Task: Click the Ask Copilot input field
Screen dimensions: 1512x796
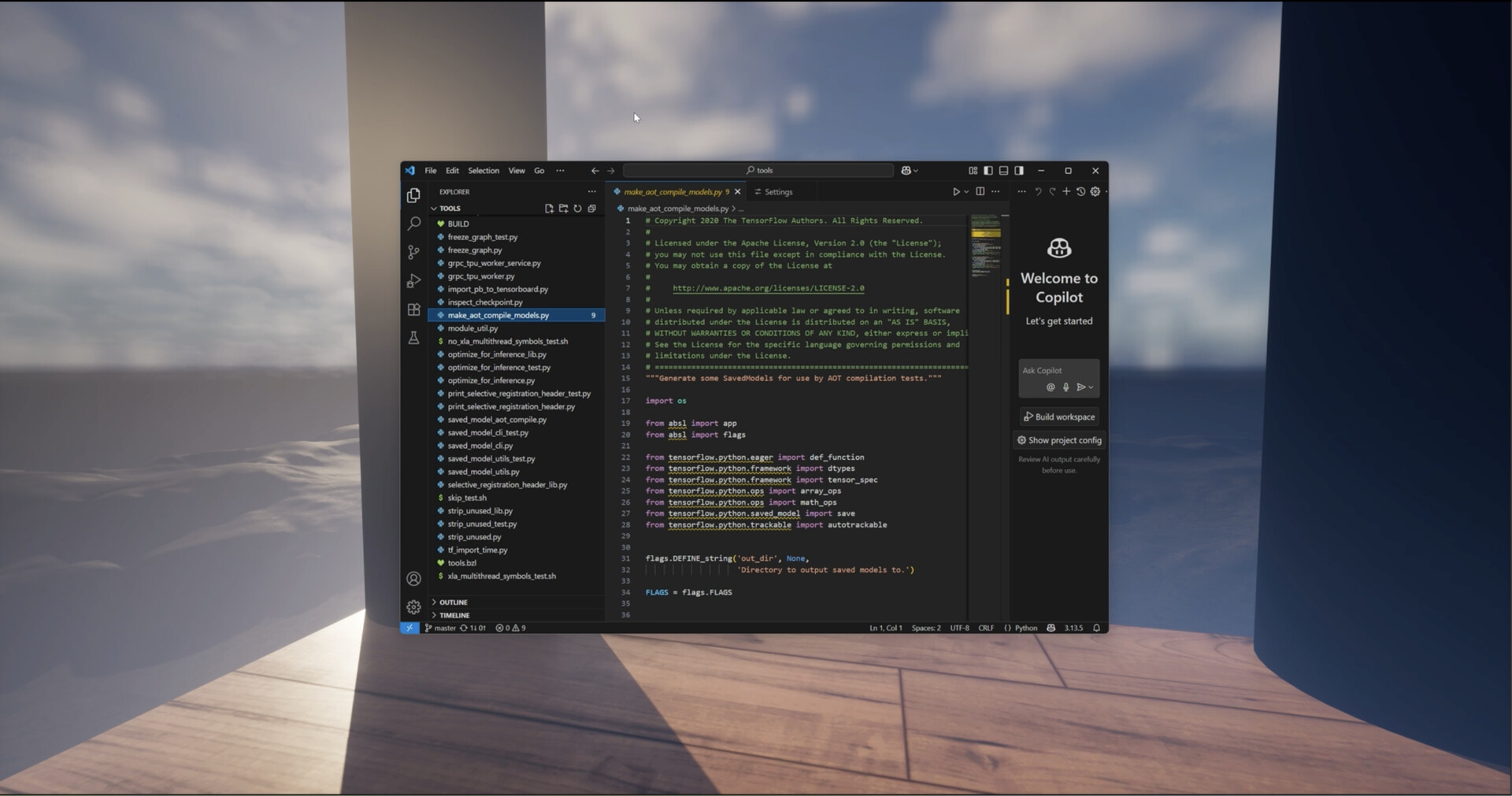Action: coord(1058,371)
